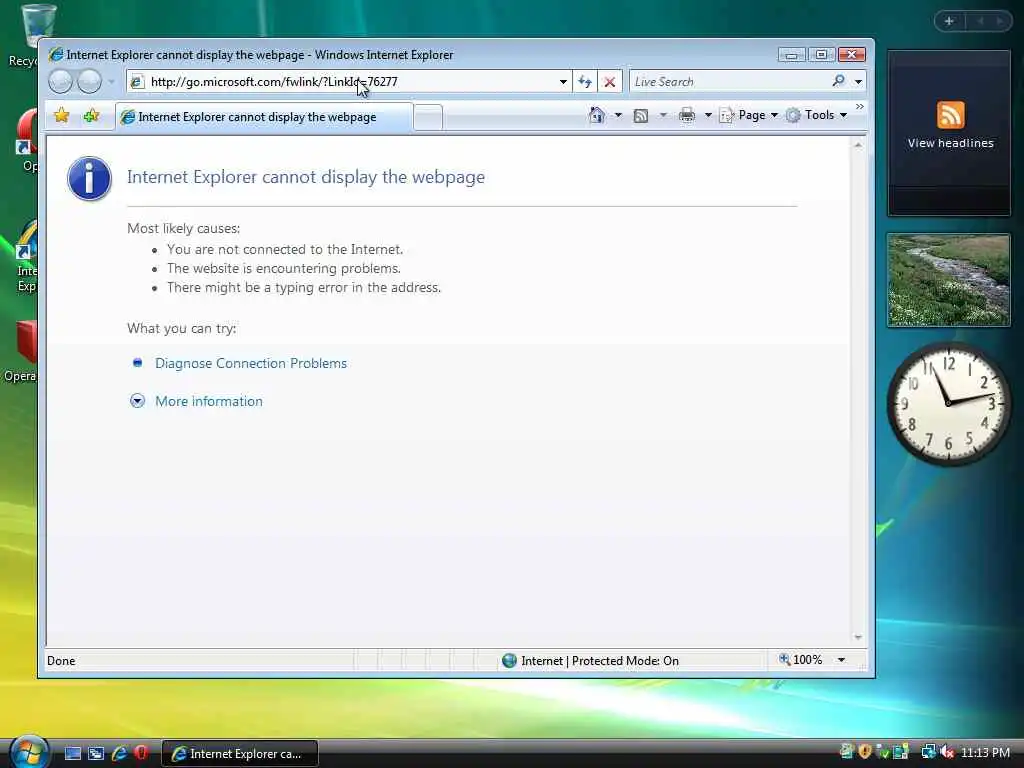This screenshot has height=768, width=1024.
Task: Maximize the Internet Explorer window
Action: [822, 55]
